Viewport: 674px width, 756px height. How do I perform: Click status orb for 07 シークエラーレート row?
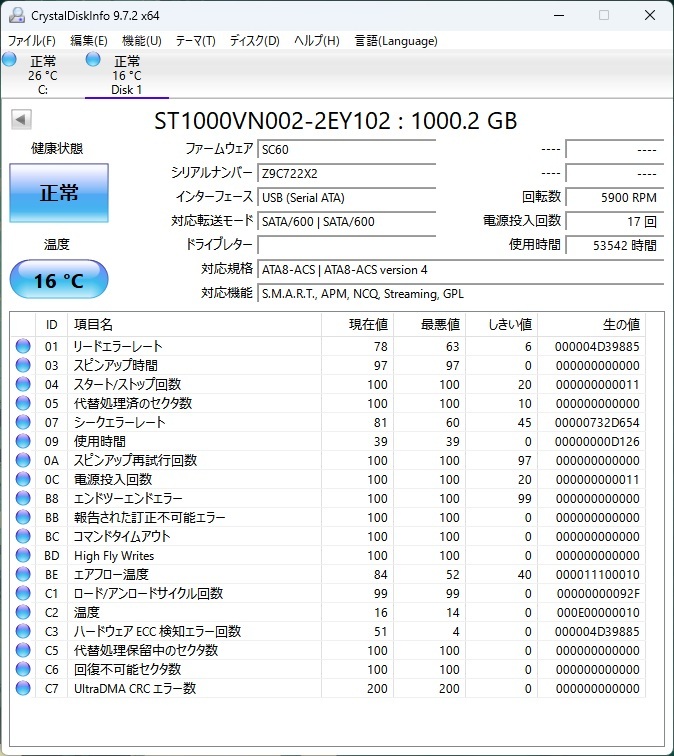click(x=23, y=422)
